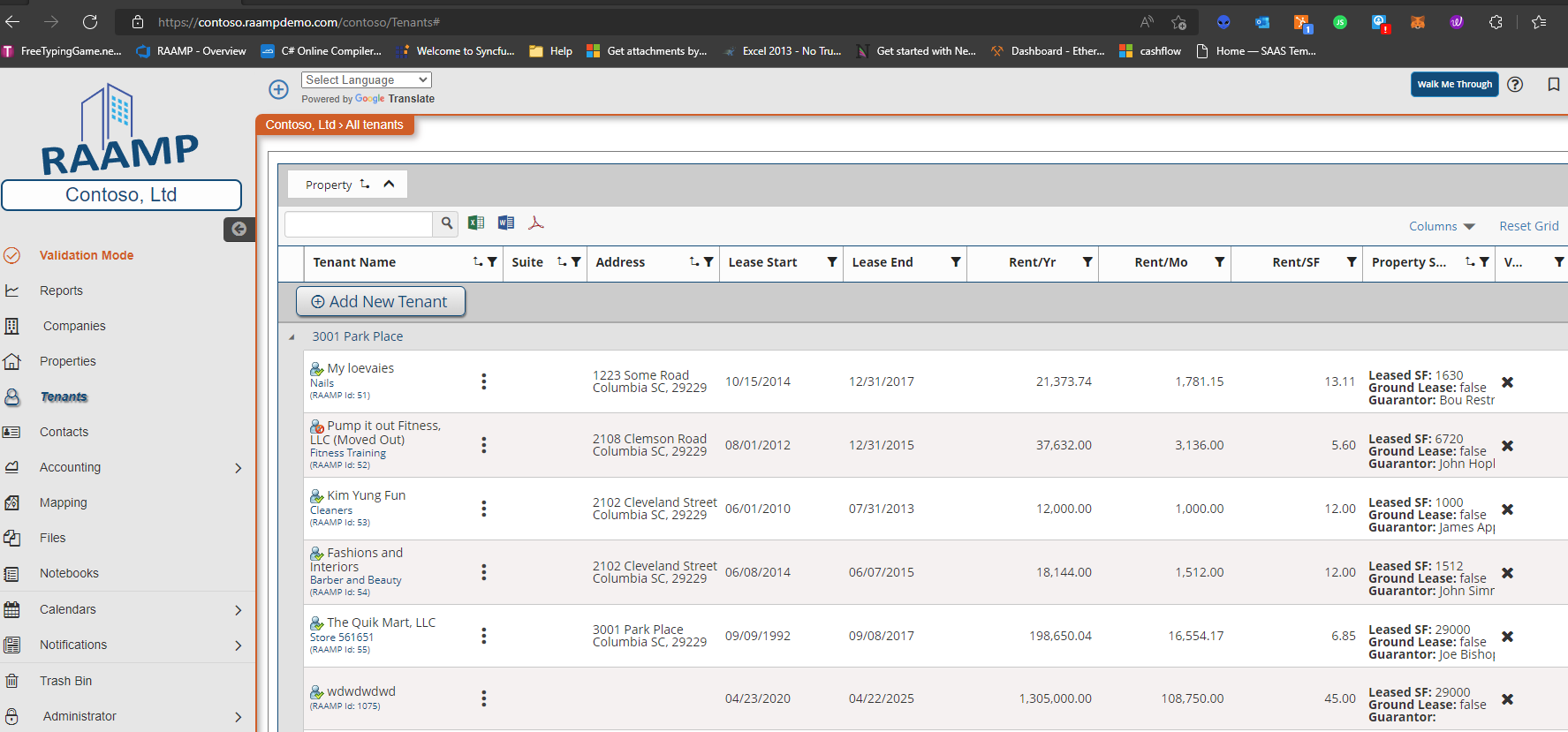Click Add New Tenant button
Image resolution: width=1568 pixels, height=732 pixels.
click(381, 302)
